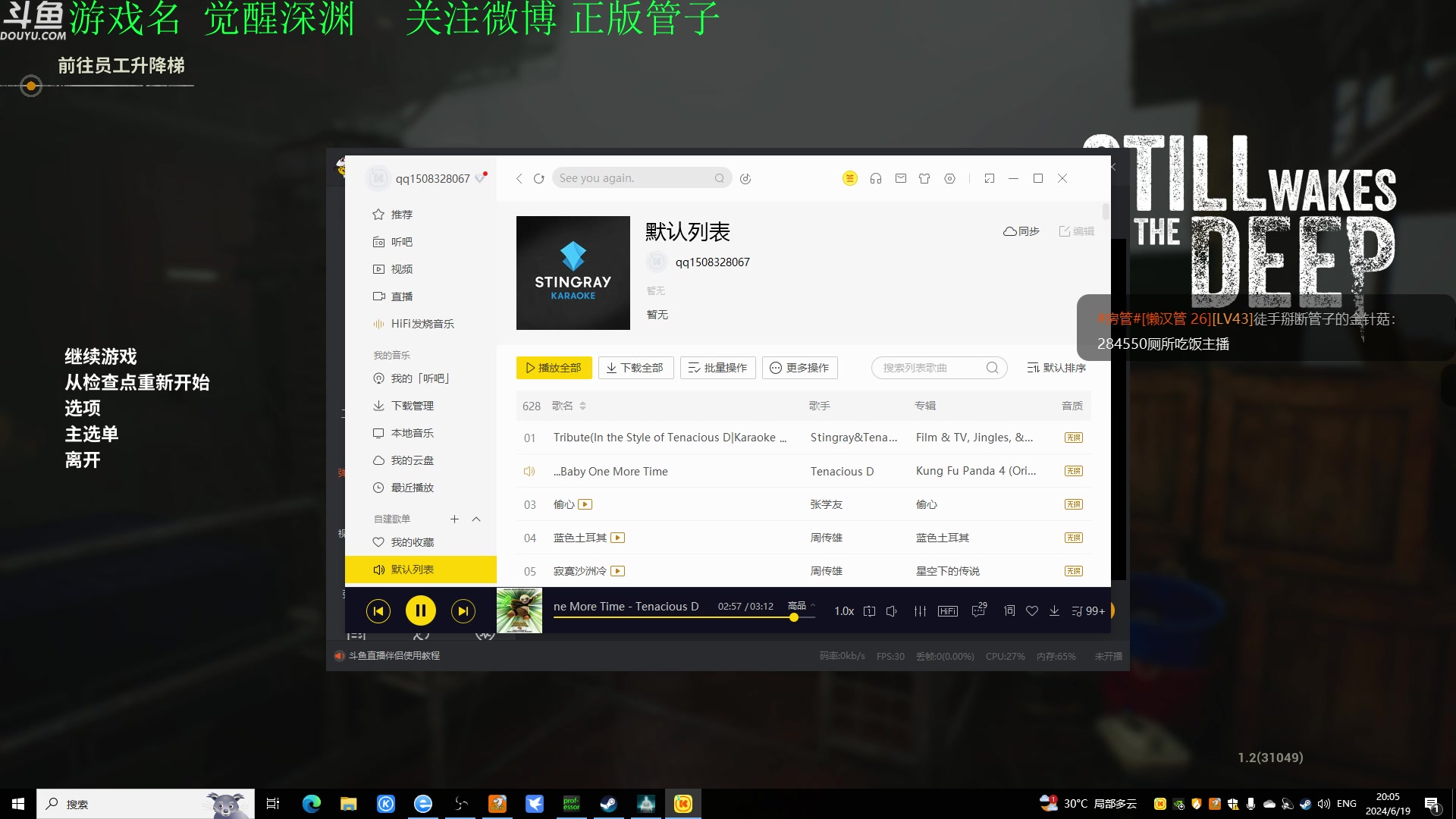
Task: Click the MV icon next to 寂寞沙洲冷
Action: pos(617,571)
